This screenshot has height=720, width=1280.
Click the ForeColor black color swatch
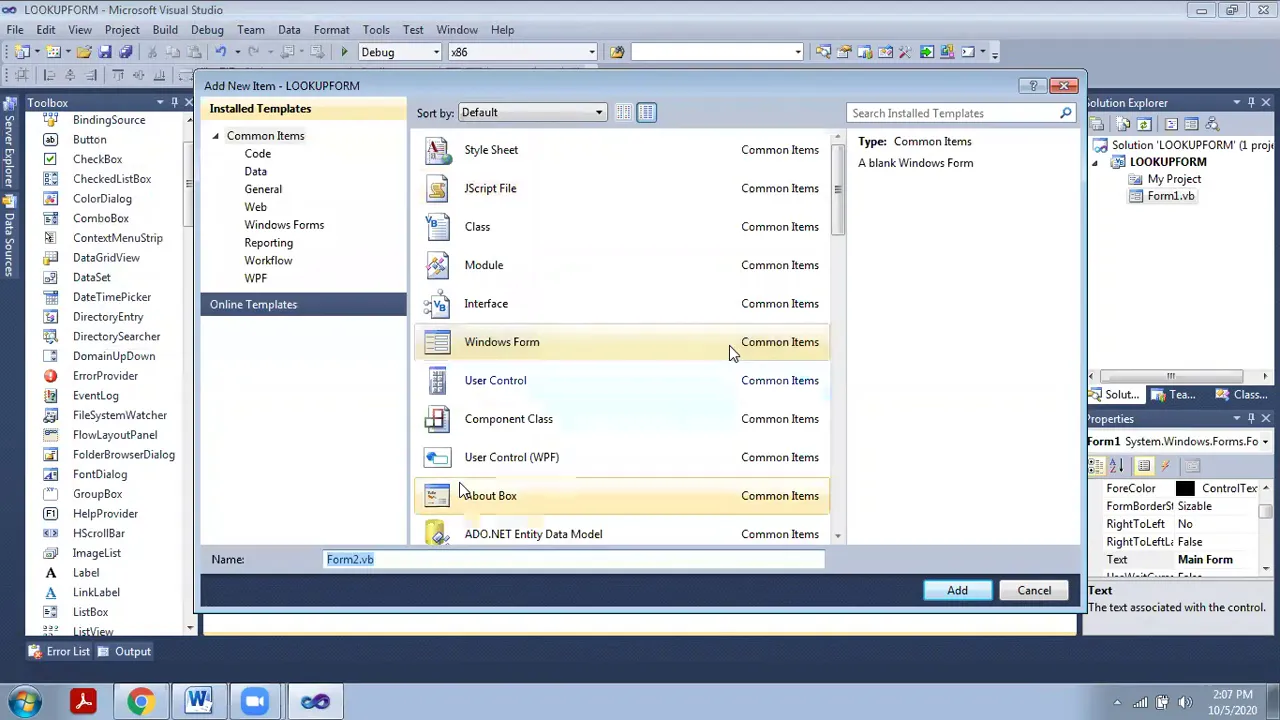1185,489
